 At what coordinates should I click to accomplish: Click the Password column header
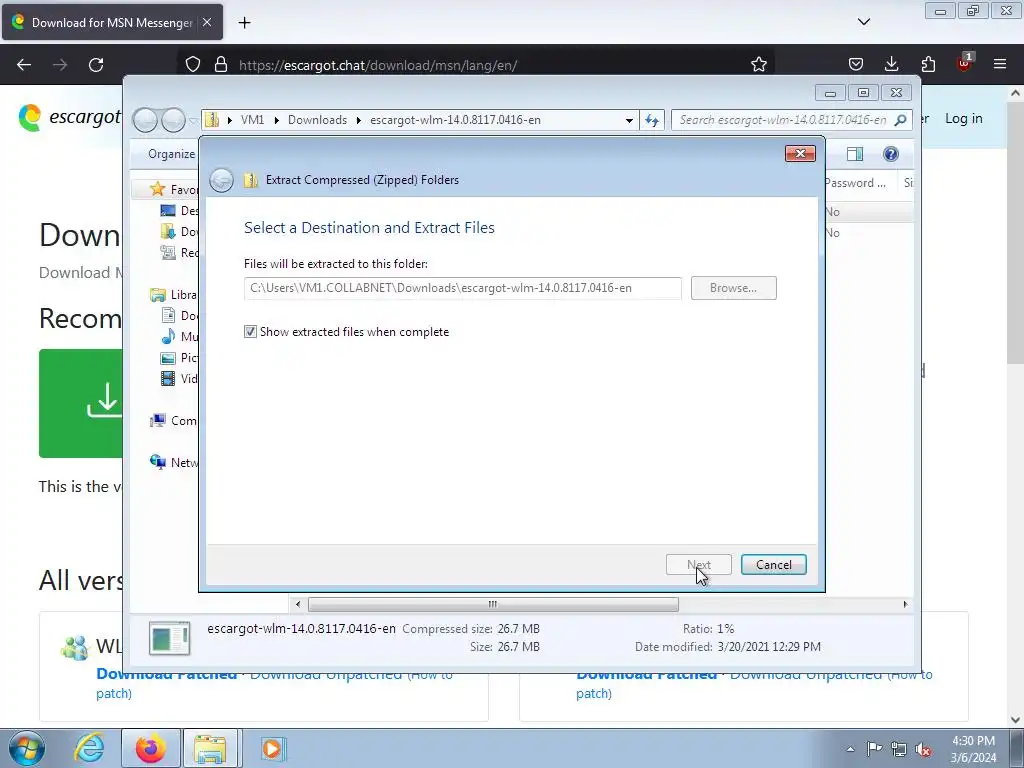(856, 183)
